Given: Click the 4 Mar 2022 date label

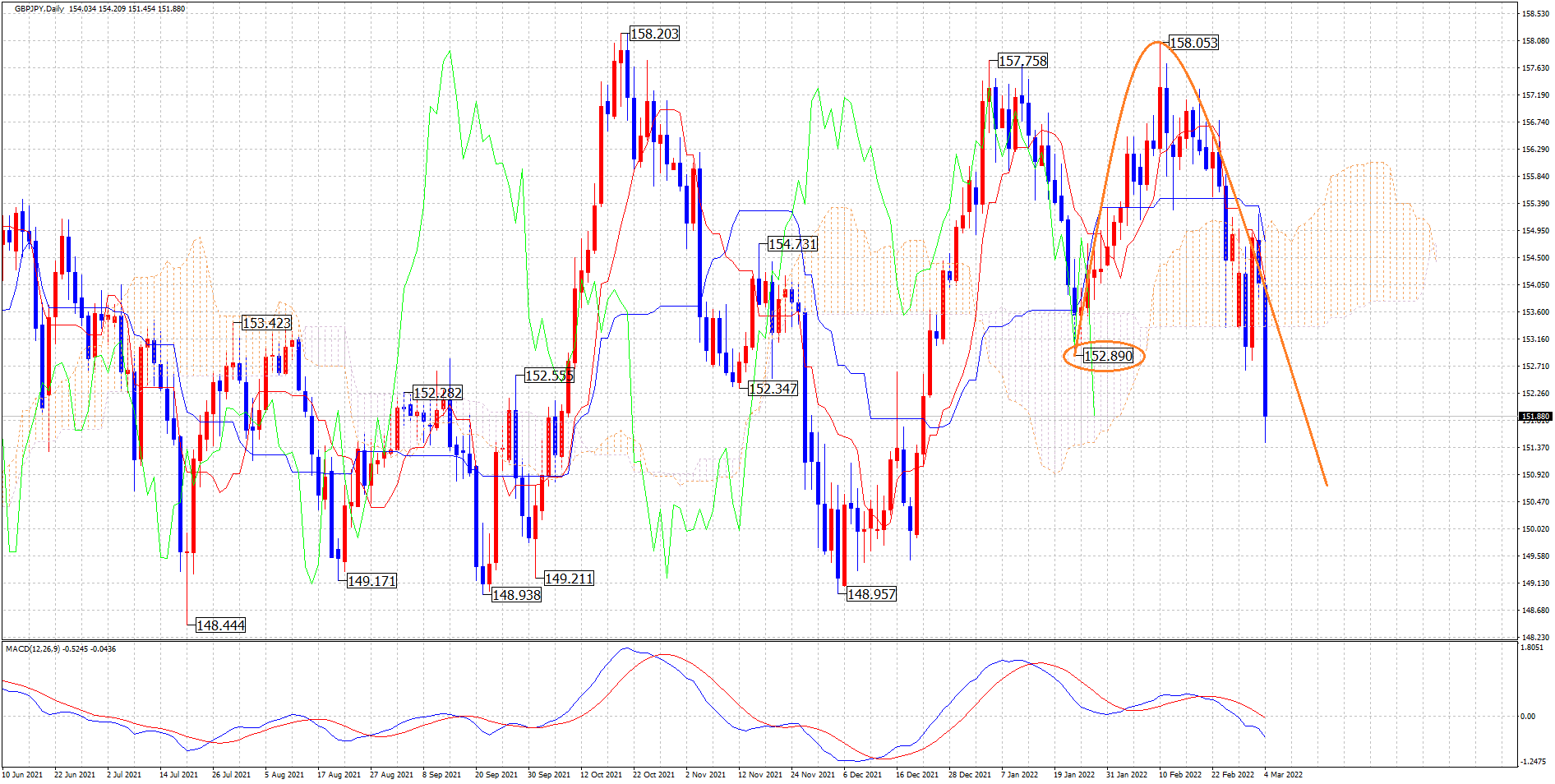Looking at the screenshot, I should click(x=1283, y=774).
